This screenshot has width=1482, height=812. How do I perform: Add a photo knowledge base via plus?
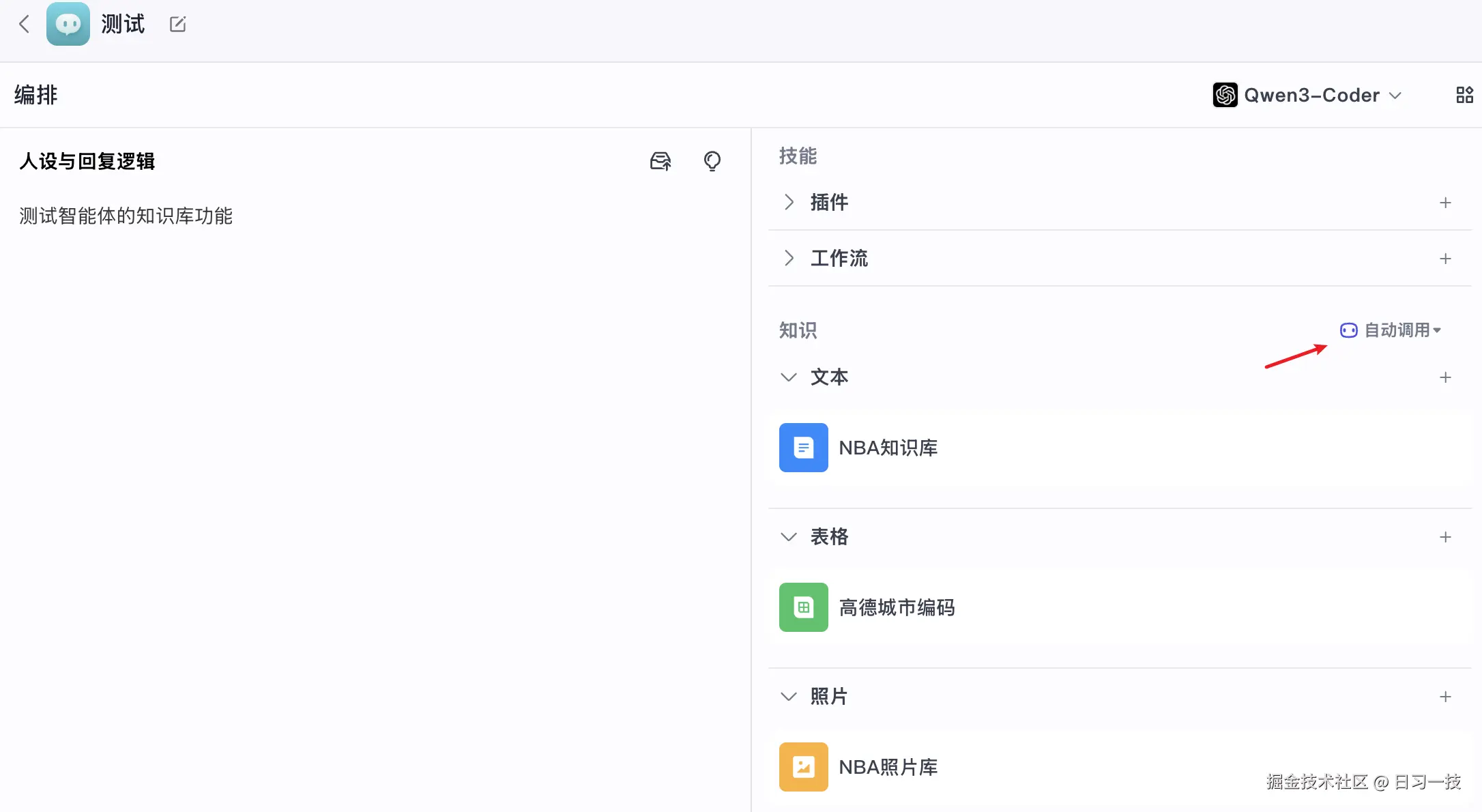[x=1444, y=697]
